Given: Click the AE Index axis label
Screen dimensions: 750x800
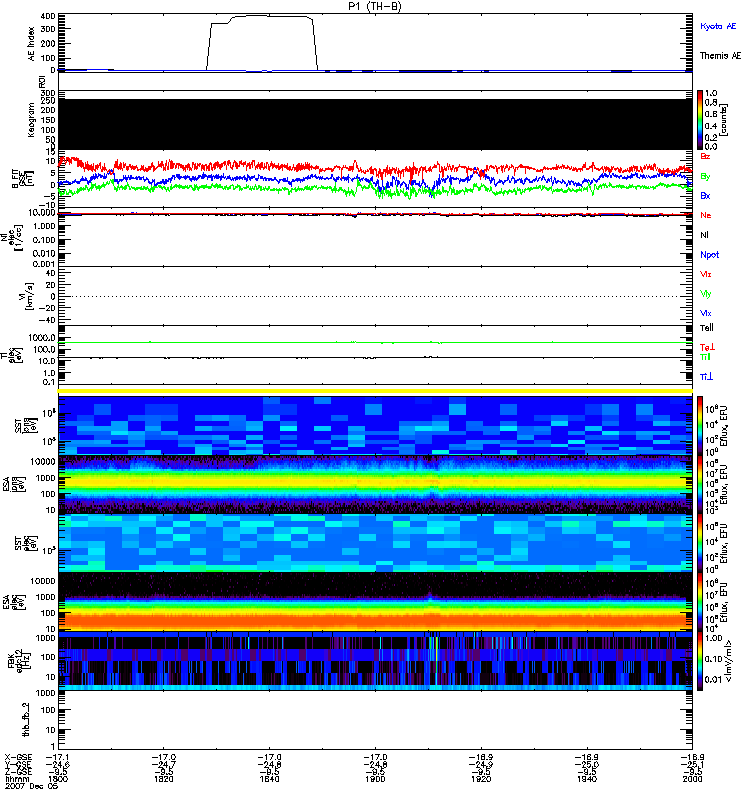Looking at the screenshot, I should 31,44.
